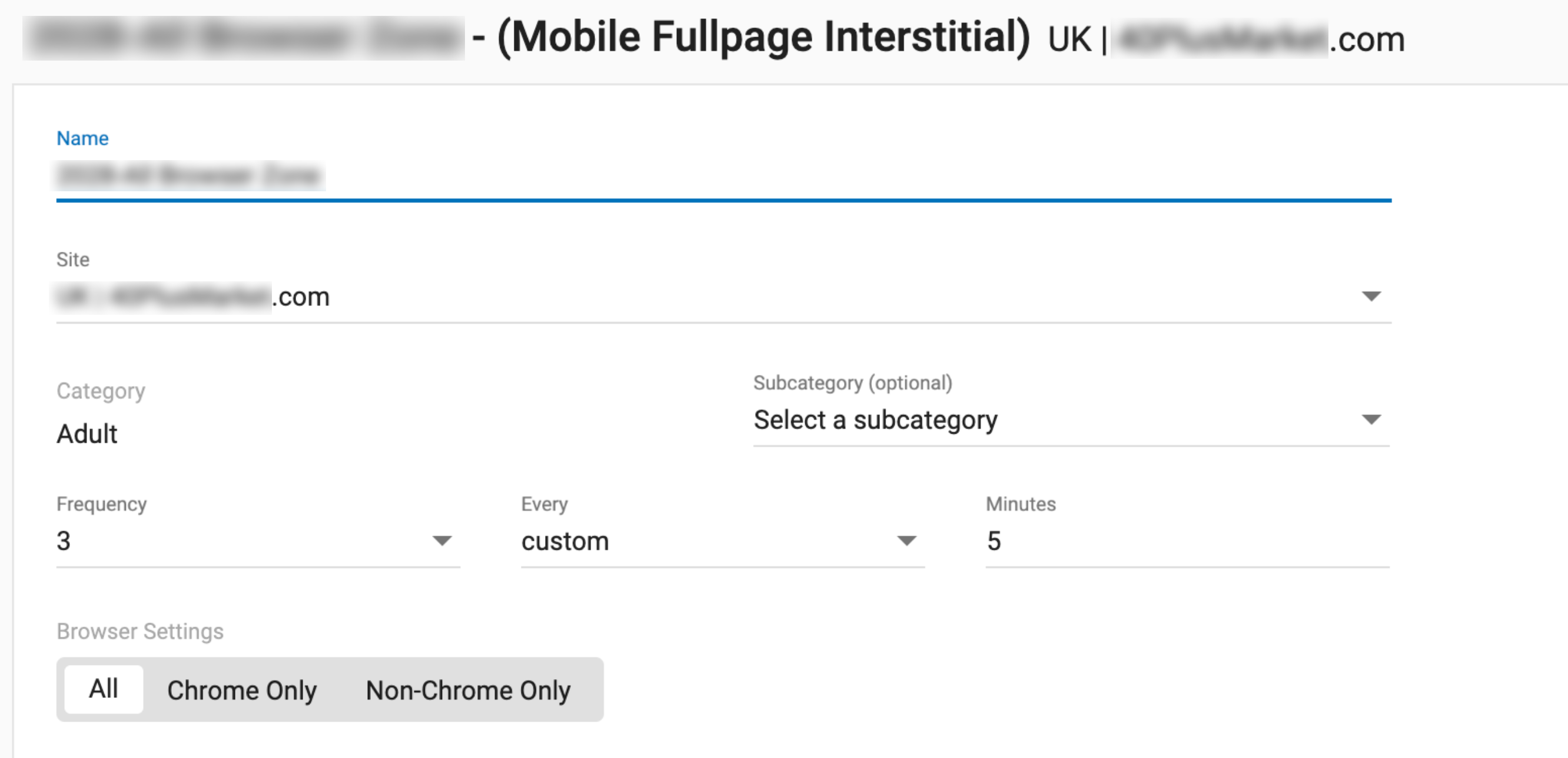Image resolution: width=1568 pixels, height=758 pixels.
Task: Enable "Chrome Only" browser setting
Action: coord(242,690)
